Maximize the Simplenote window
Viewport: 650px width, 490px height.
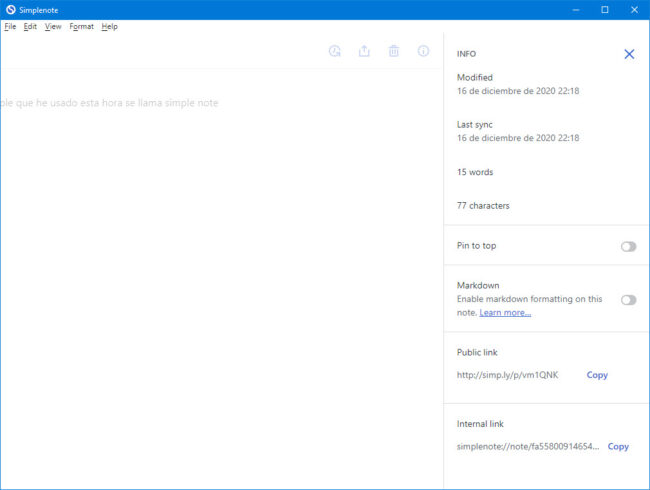click(x=604, y=9)
